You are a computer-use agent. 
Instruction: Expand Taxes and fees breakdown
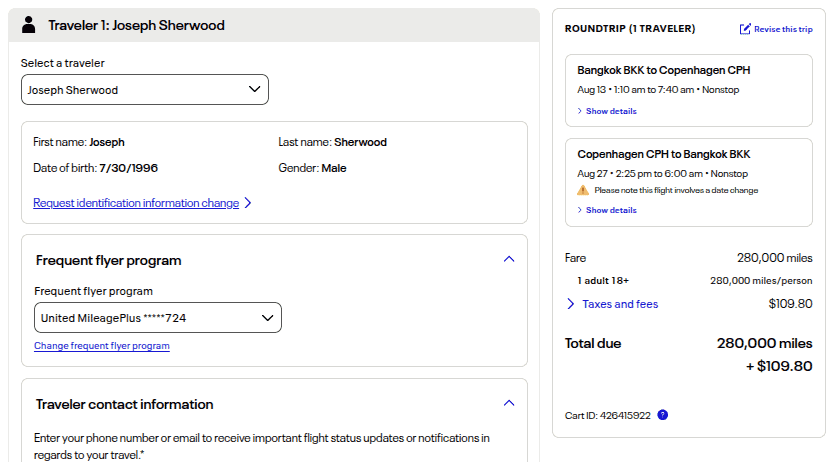coord(620,304)
